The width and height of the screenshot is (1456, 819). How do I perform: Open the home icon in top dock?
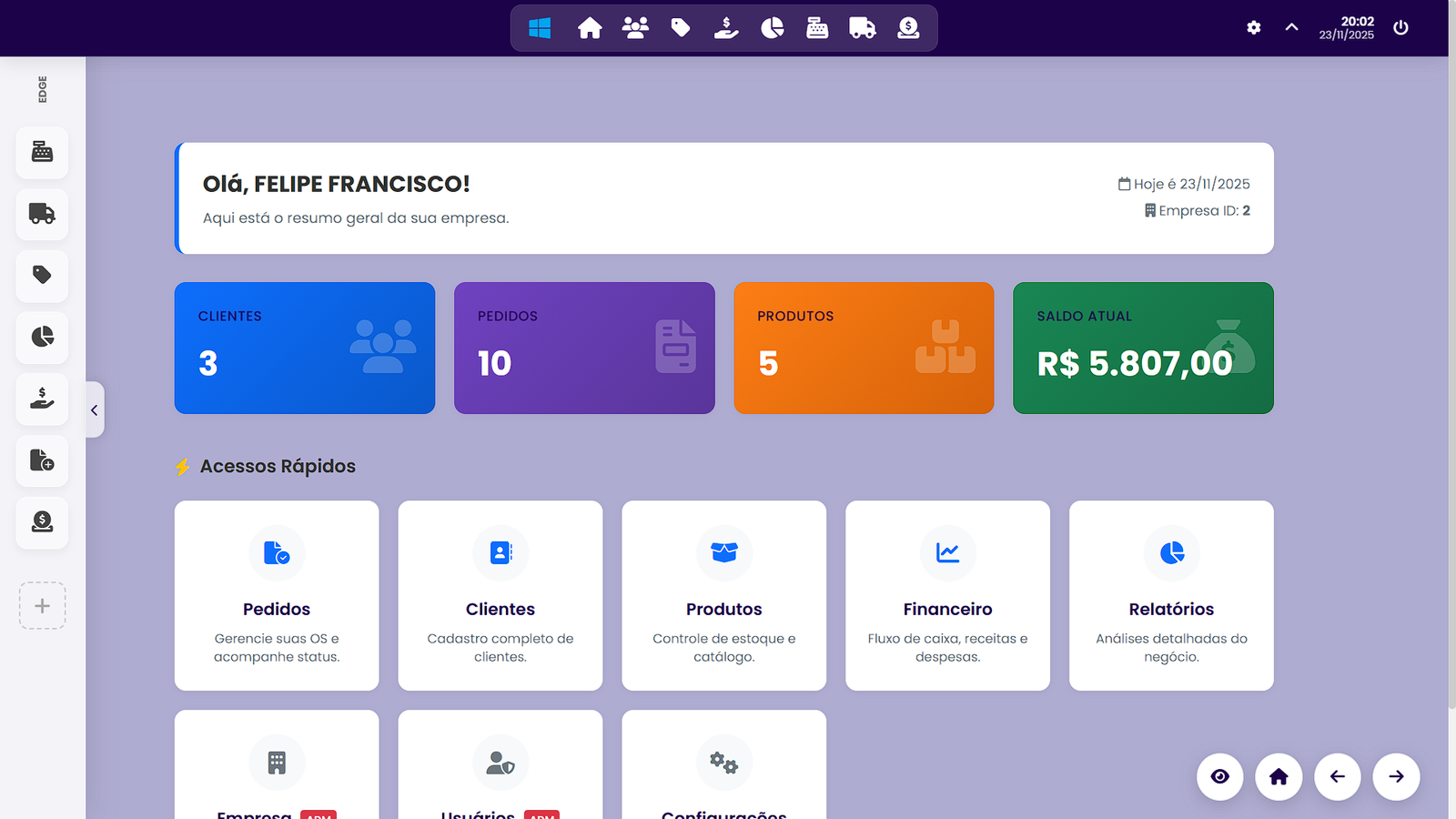click(x=590, y=28)
